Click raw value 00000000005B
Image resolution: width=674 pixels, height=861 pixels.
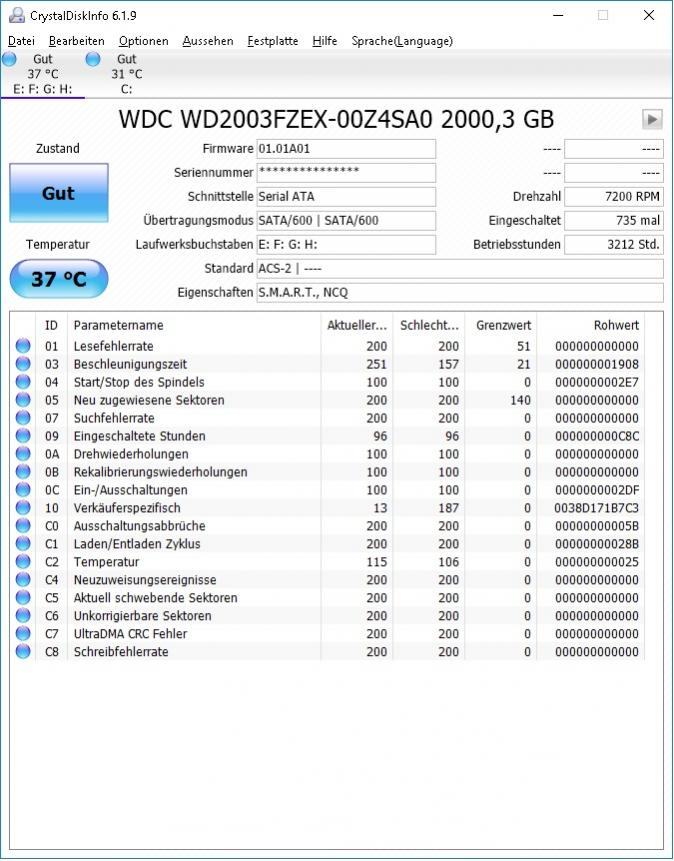597,526
